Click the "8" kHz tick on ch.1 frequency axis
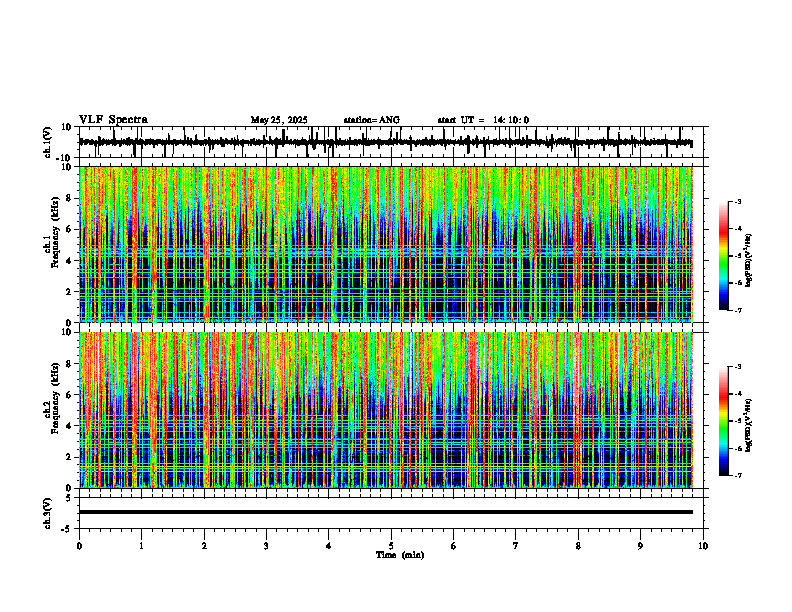This screenshot has width=792, height=612. [70, 198]
